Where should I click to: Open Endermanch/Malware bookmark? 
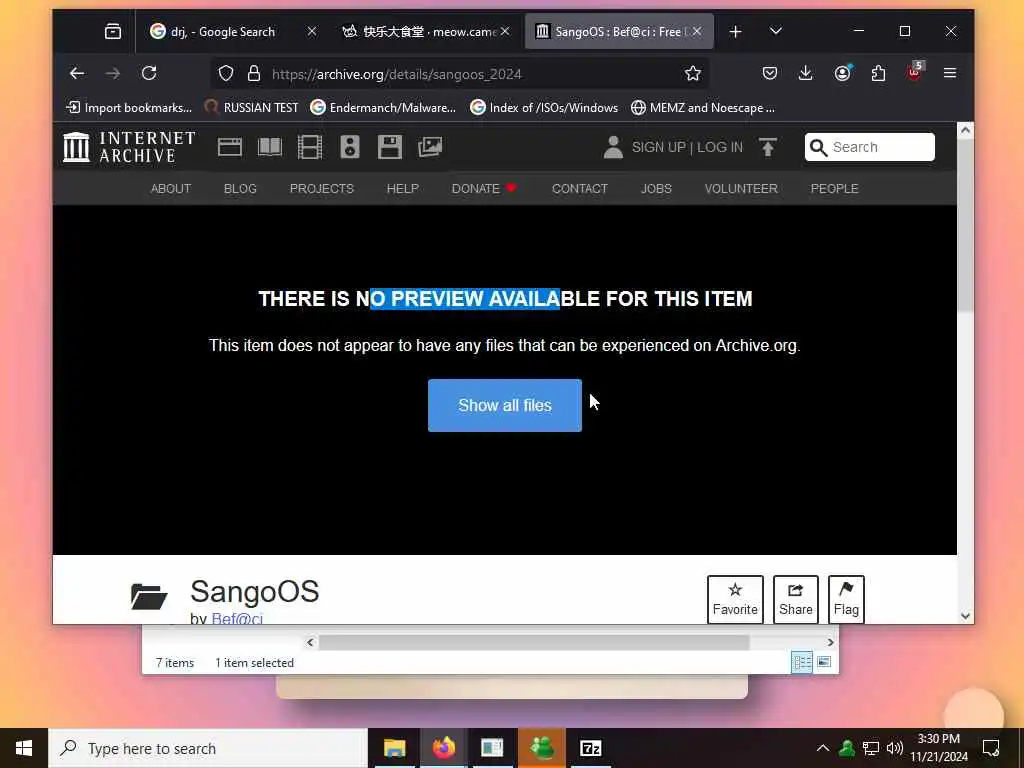tap(383, 108)
